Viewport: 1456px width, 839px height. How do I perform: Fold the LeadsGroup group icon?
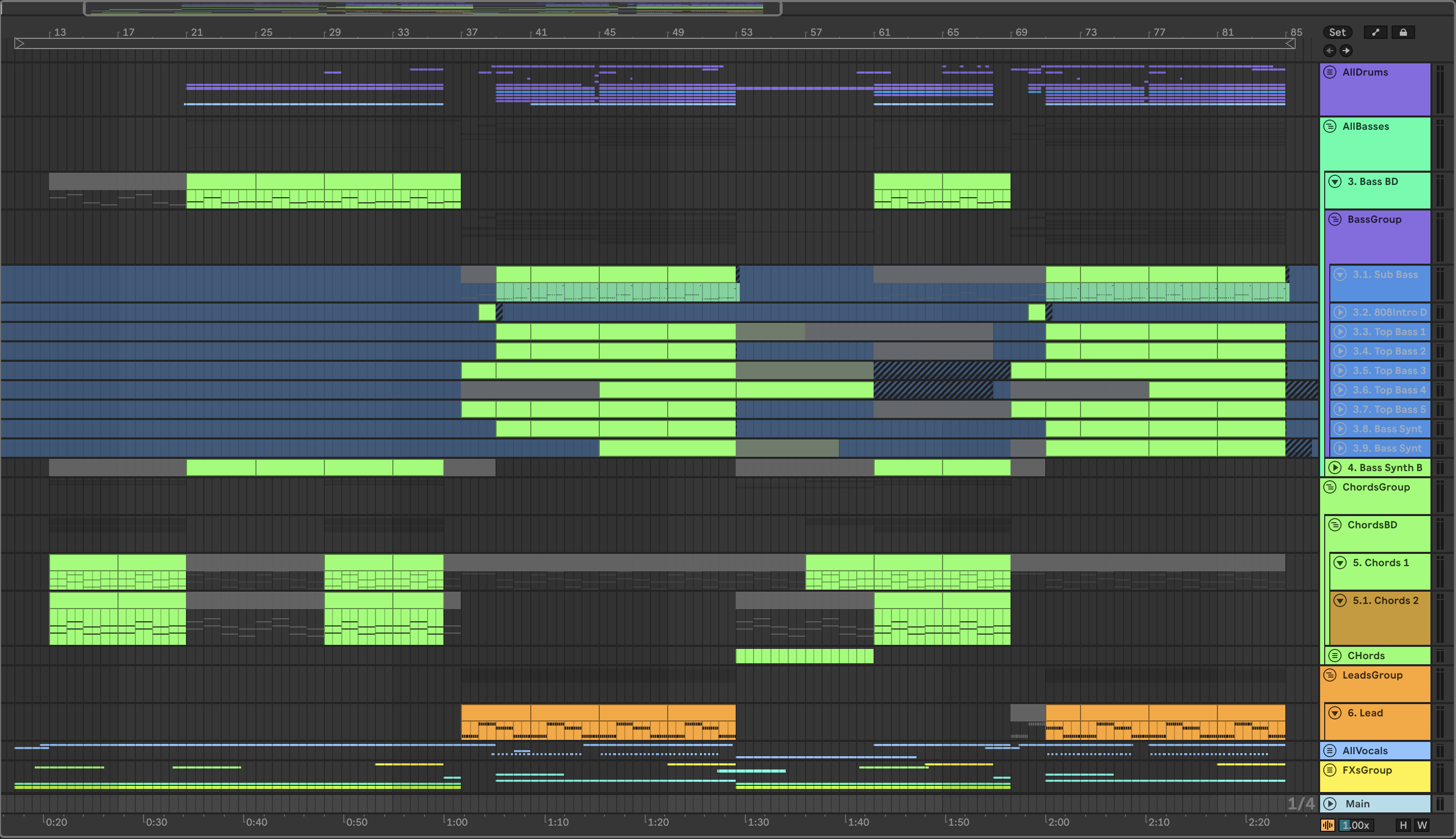pos(1330,675)
